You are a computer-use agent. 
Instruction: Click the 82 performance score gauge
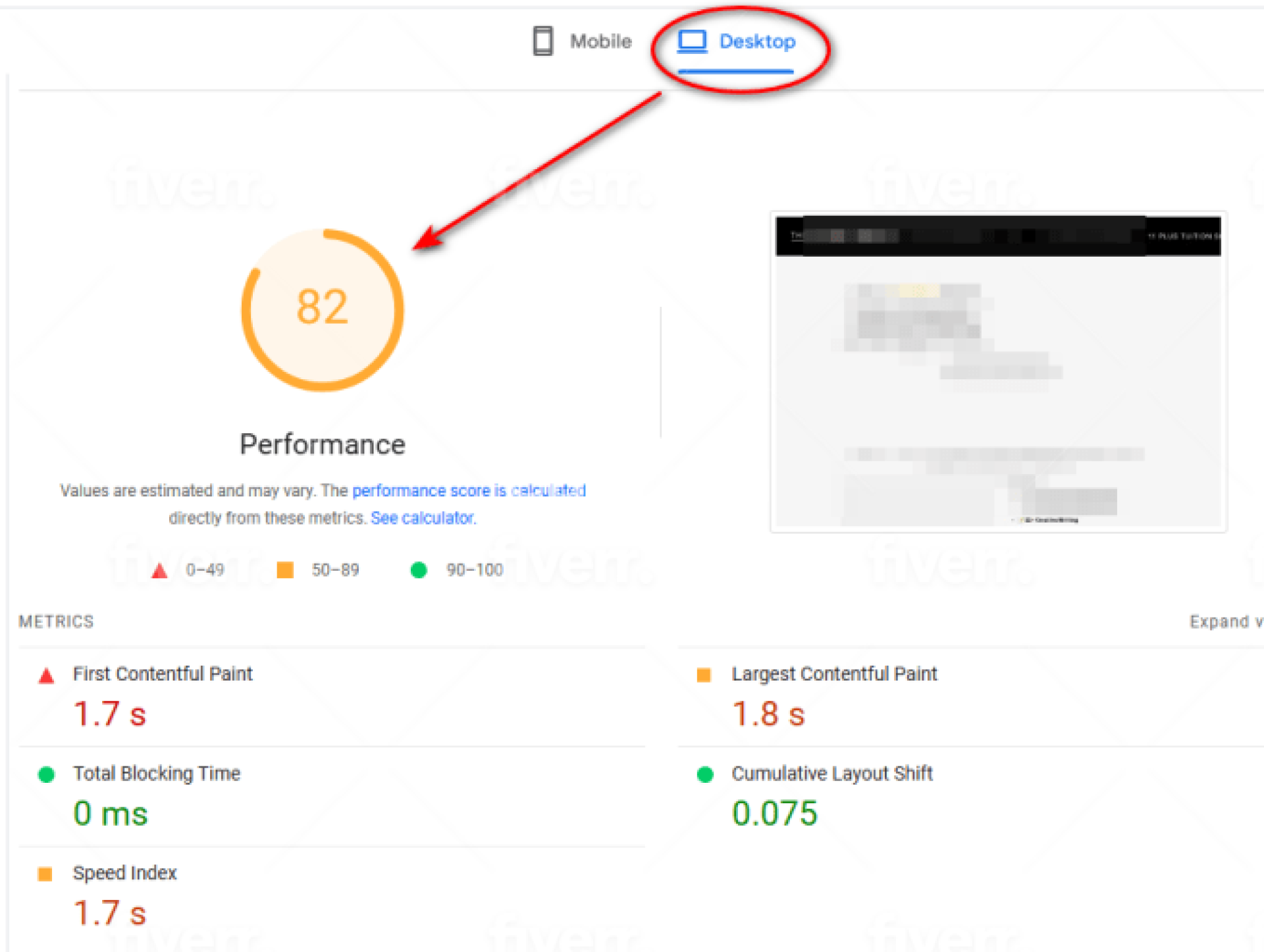point(322,309)
